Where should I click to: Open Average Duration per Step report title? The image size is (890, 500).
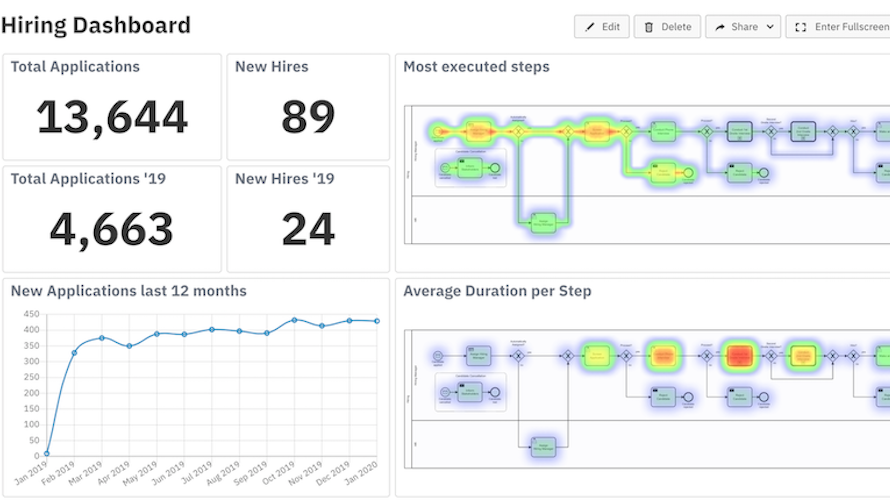click(497, 291)
